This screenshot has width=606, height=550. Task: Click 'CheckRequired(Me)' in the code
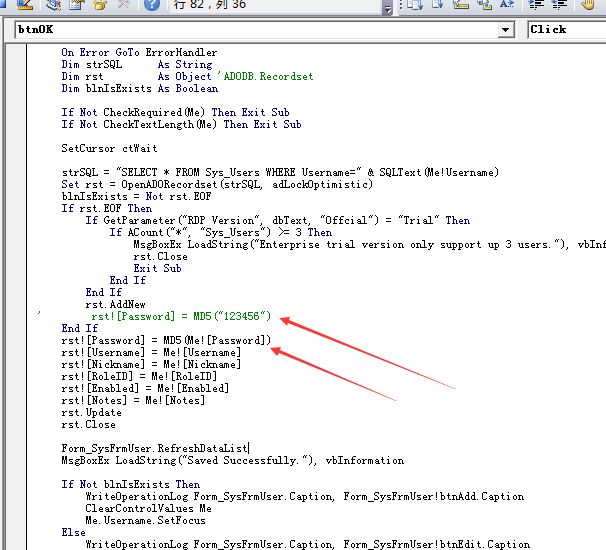click(x=154, y=112)
